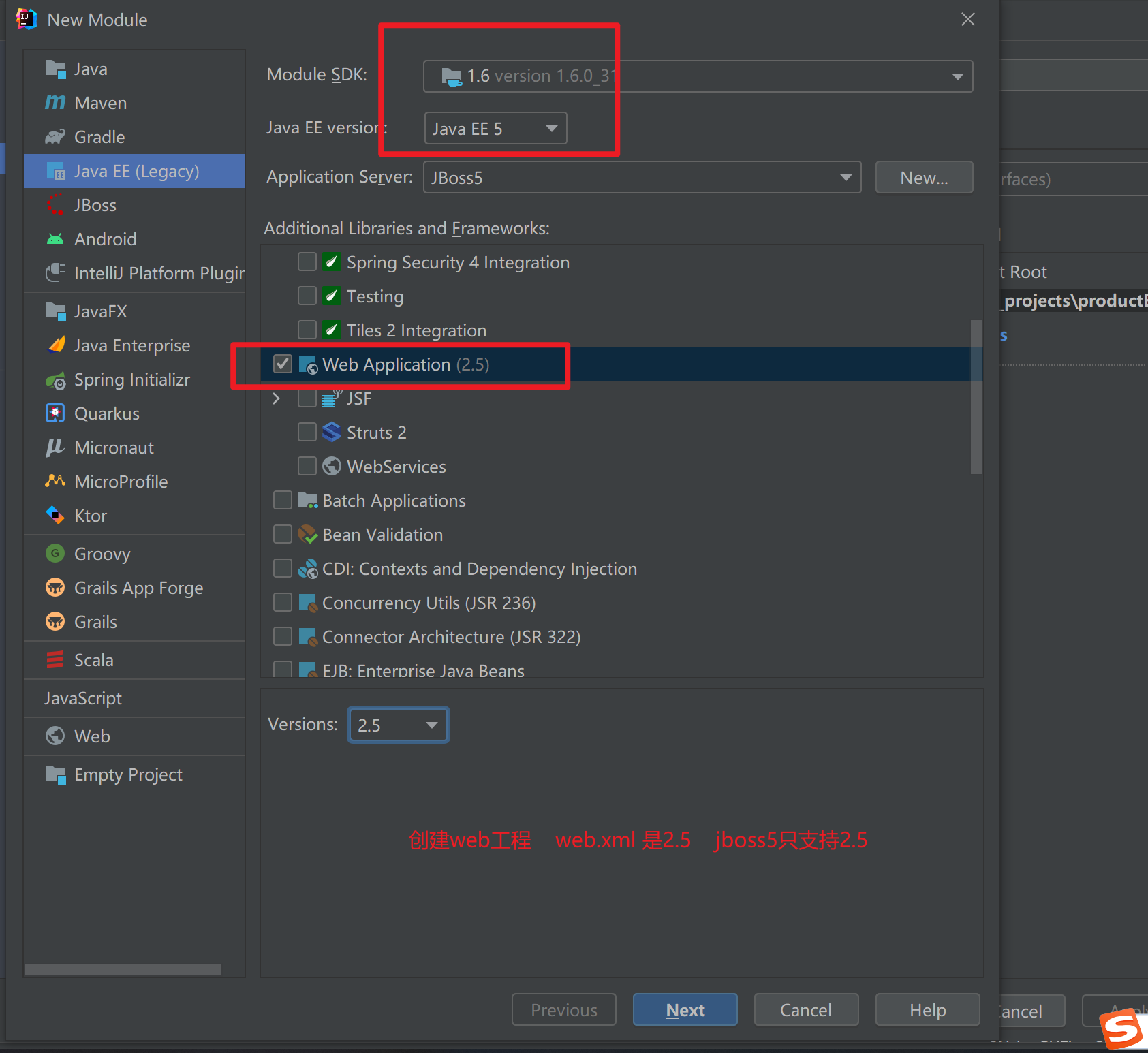
Task: Select JavaScript module type
Action: coord(134,698)
